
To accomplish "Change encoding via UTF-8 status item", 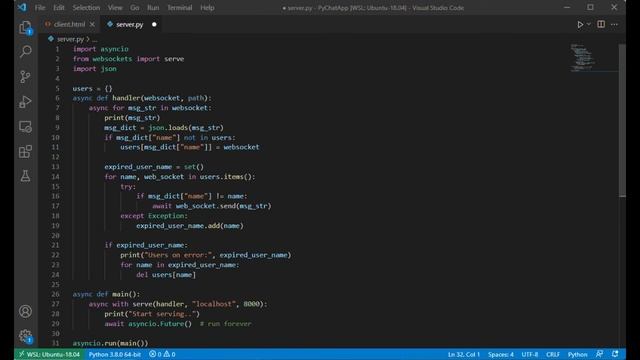I will pos(530,354).
